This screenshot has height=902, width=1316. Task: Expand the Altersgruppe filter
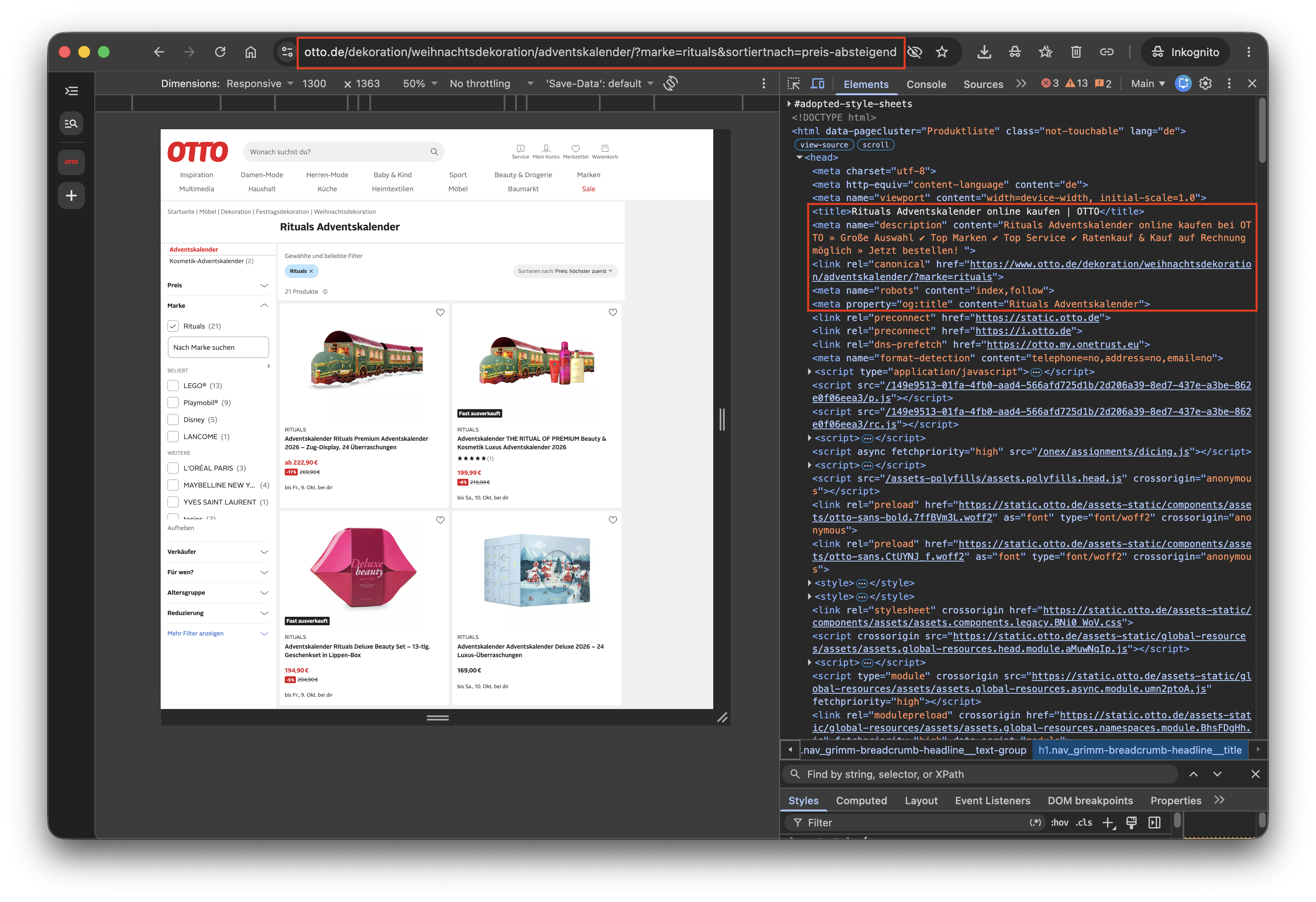click(x=218, y=593)
